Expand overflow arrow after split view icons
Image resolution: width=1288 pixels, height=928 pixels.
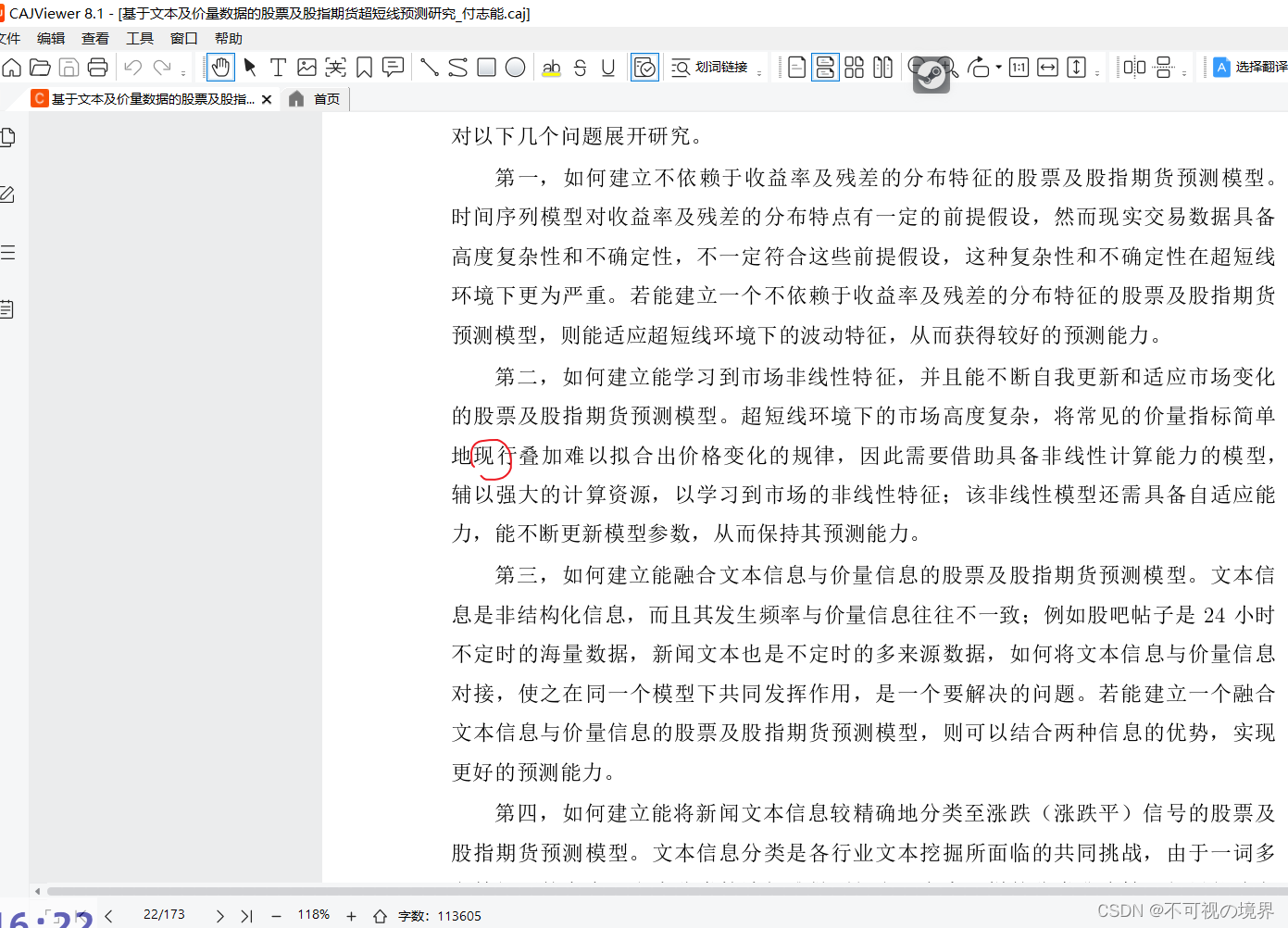(x=1184, y=72)
